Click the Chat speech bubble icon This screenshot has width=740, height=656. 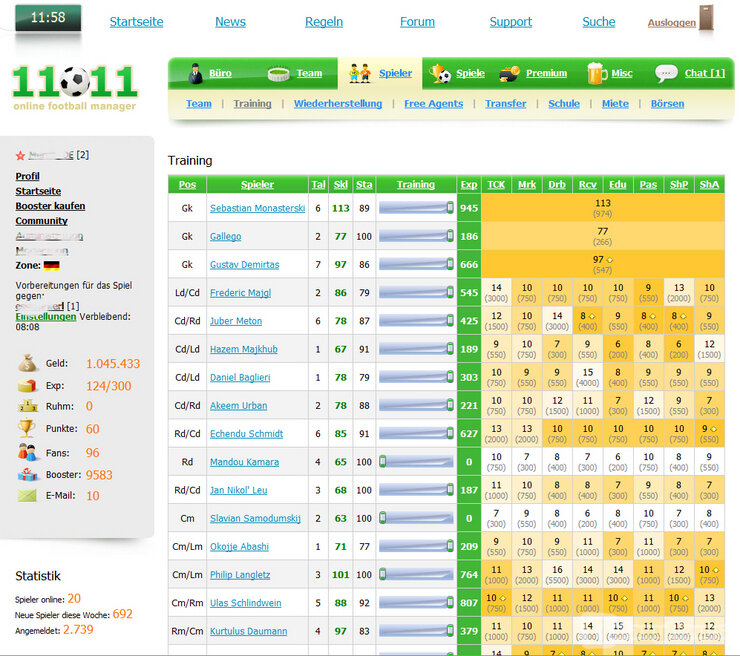pos(666,74)
